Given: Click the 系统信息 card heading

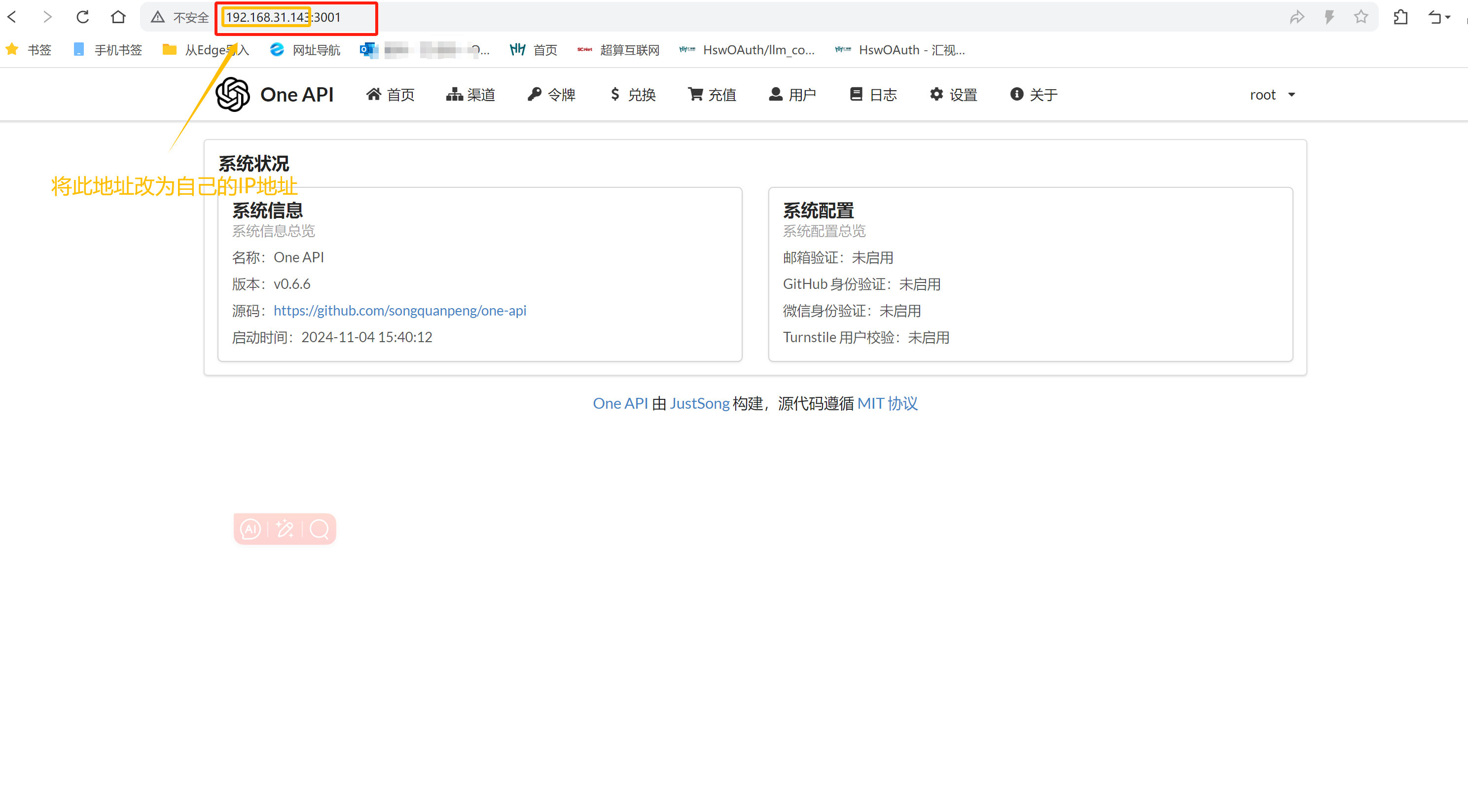Looking at the screenshot, I should (x=267, y=210).
